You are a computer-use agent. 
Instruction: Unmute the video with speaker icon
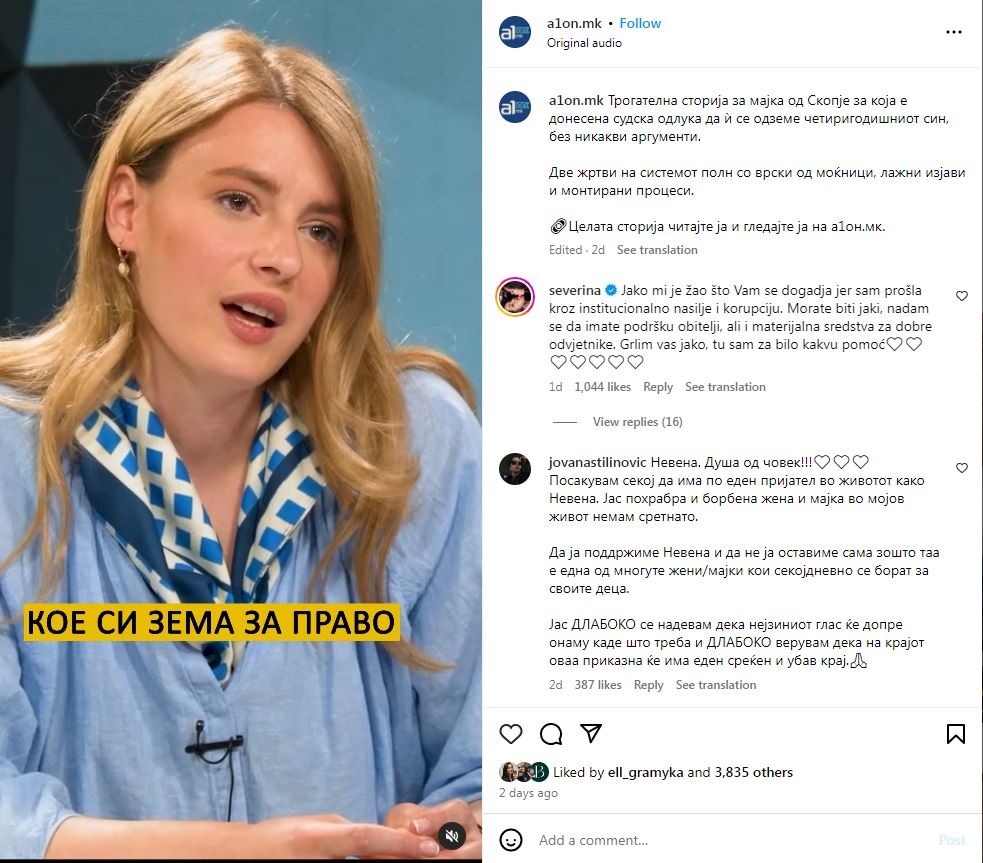click(x=452, y=835)
